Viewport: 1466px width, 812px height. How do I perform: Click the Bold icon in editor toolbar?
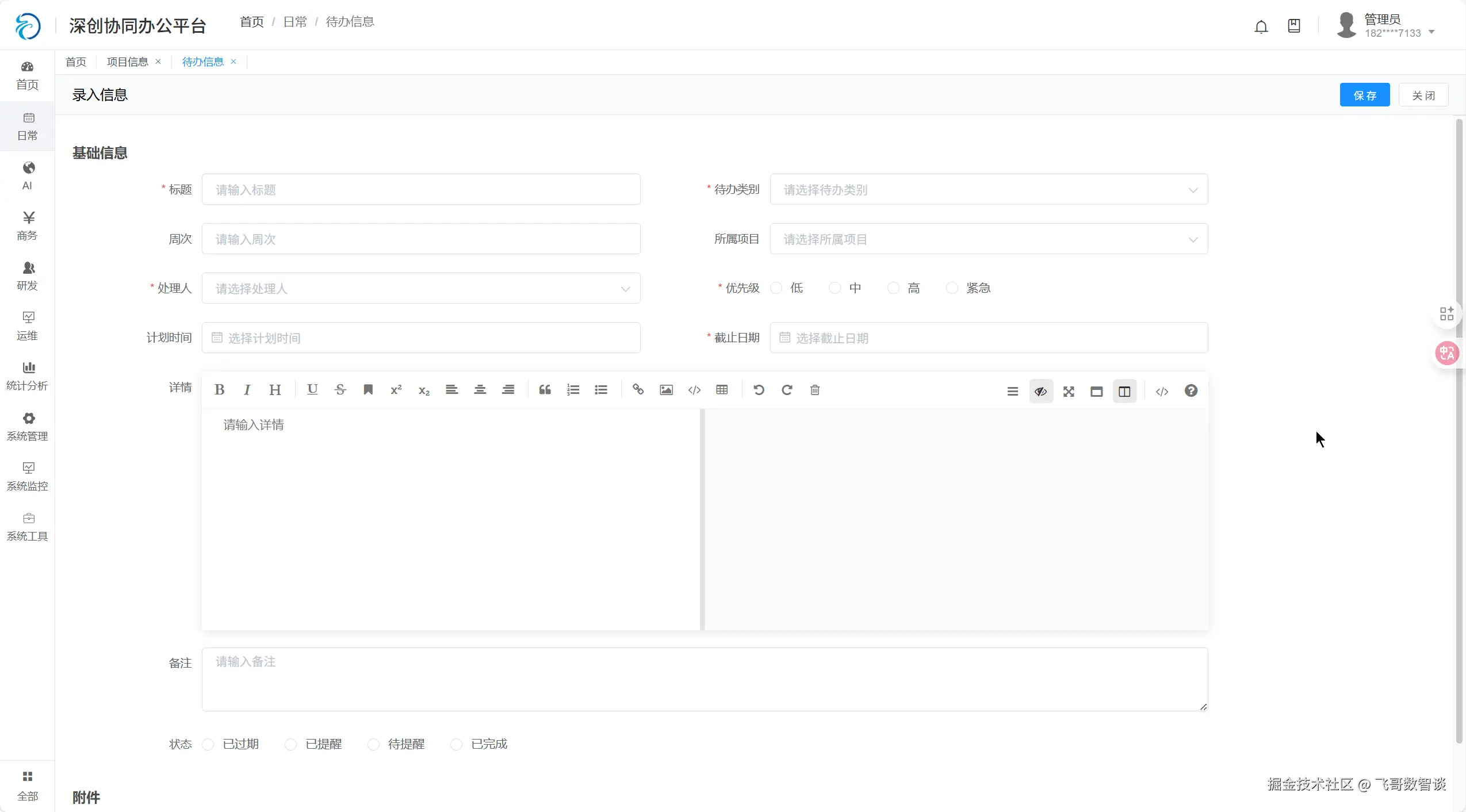click(219, 390)
